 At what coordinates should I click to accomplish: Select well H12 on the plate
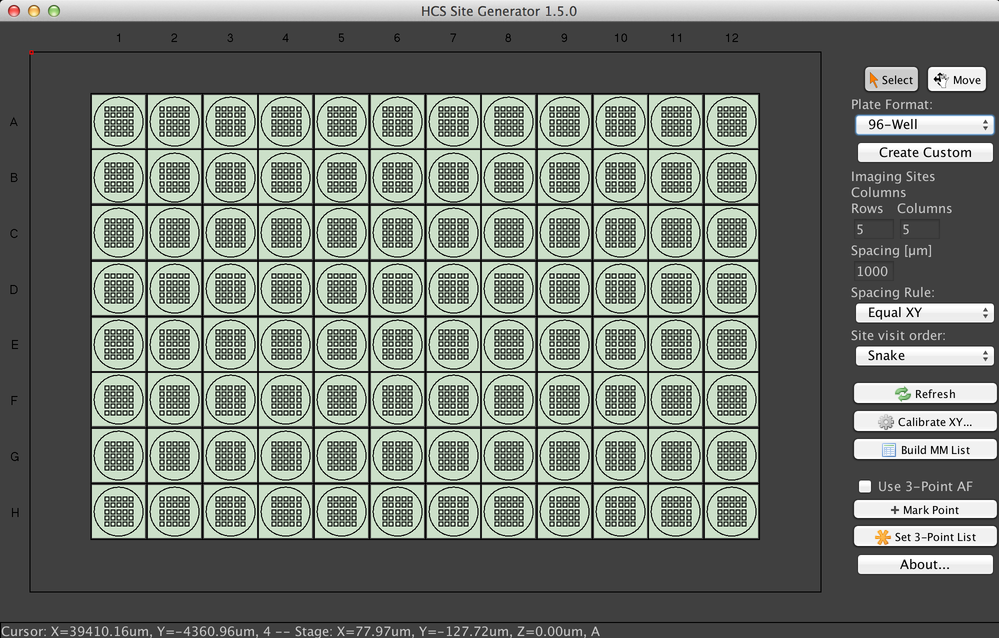tap(731, 512)
